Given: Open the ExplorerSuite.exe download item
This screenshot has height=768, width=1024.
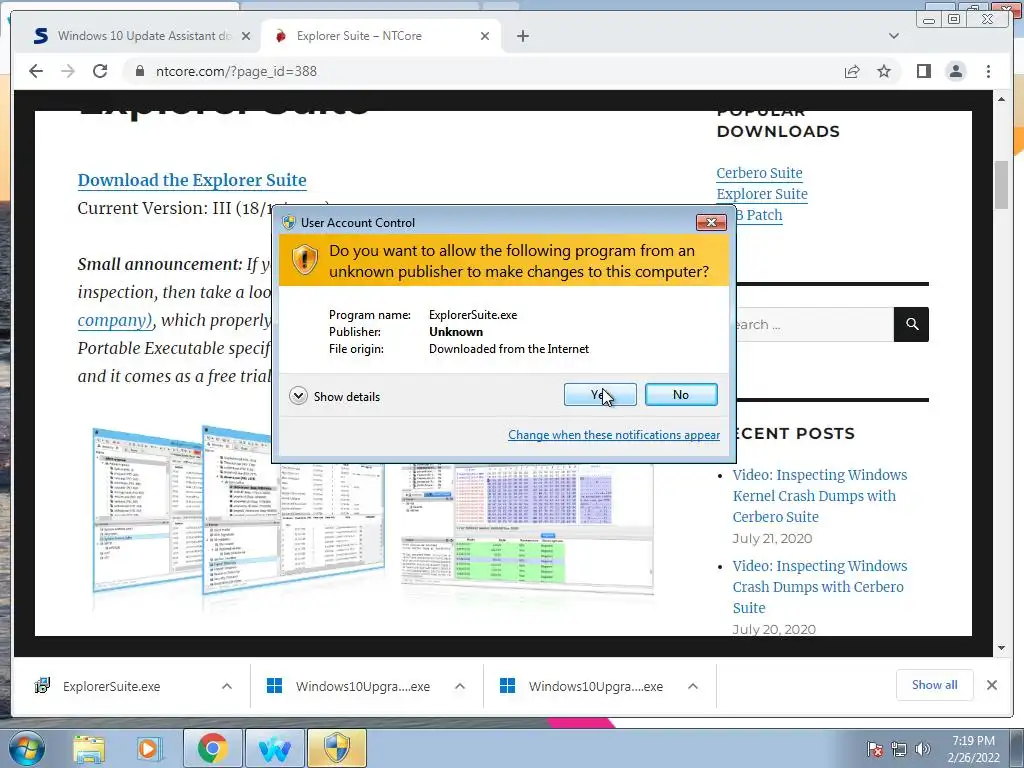Looking at the screenshot, I should 112,686.
